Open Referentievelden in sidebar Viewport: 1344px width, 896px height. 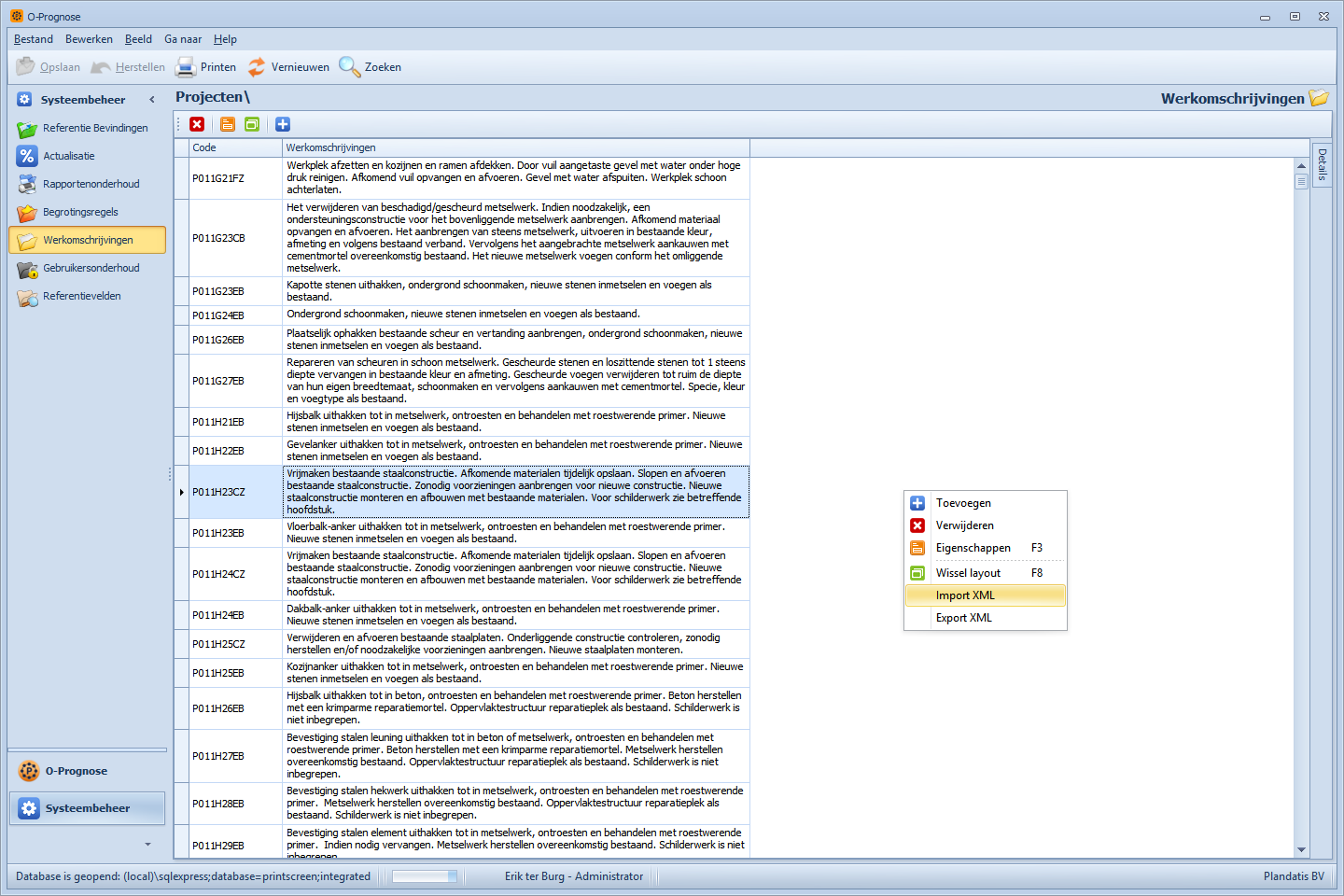coord(87,296)
